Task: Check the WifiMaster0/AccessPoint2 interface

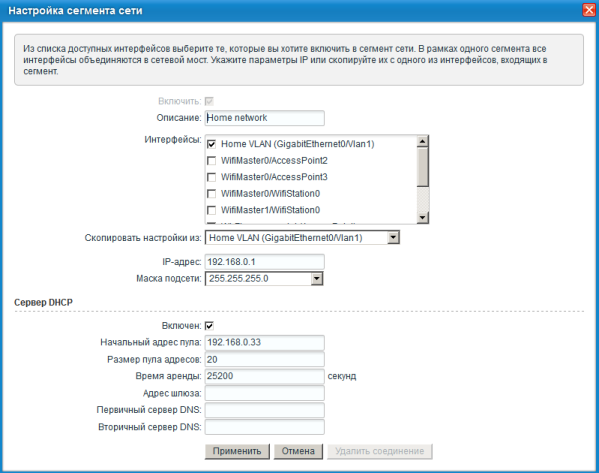Action: click(211, 161)
